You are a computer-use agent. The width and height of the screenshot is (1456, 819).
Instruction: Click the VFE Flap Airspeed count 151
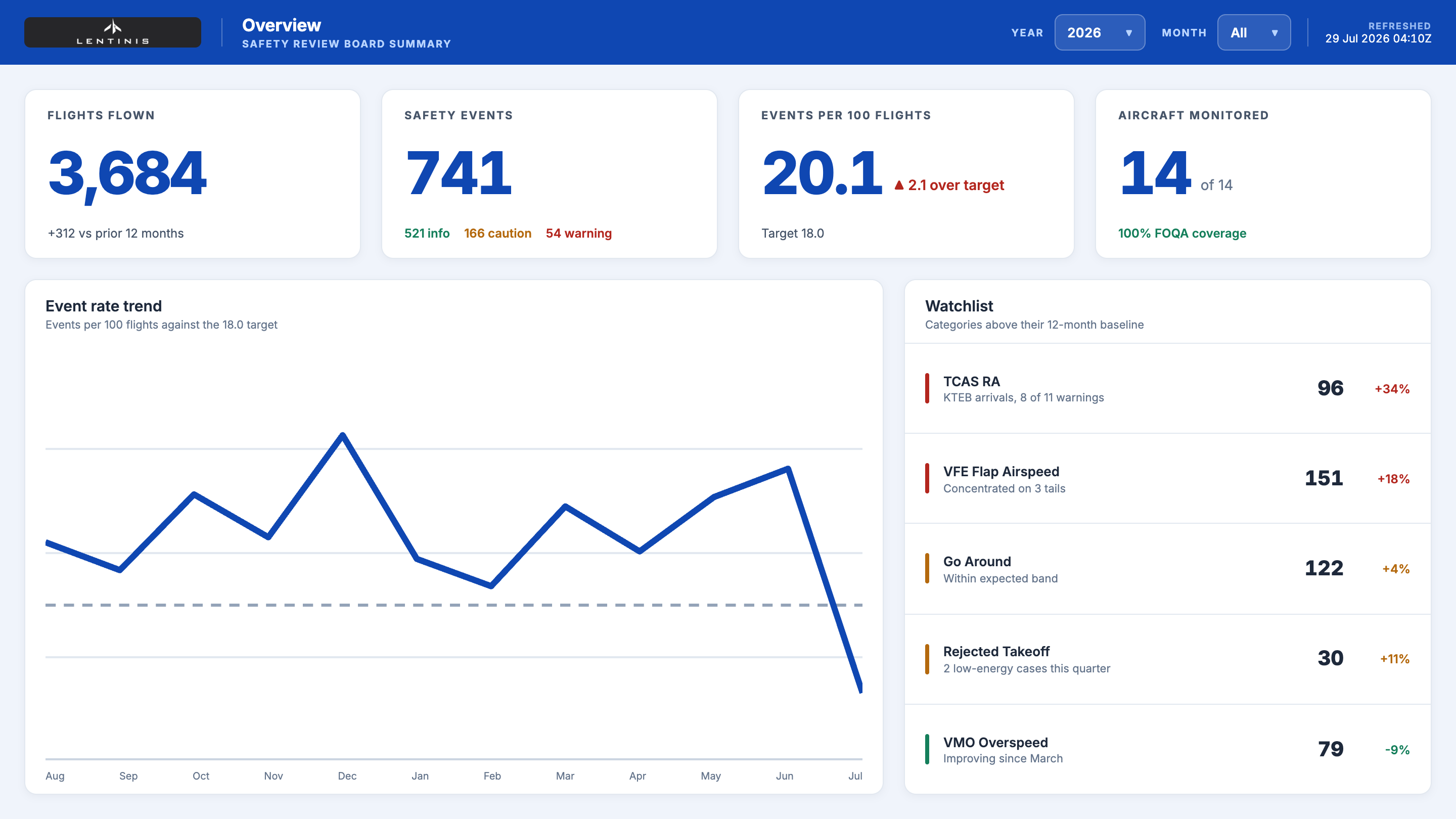(x=1324, y=479)
